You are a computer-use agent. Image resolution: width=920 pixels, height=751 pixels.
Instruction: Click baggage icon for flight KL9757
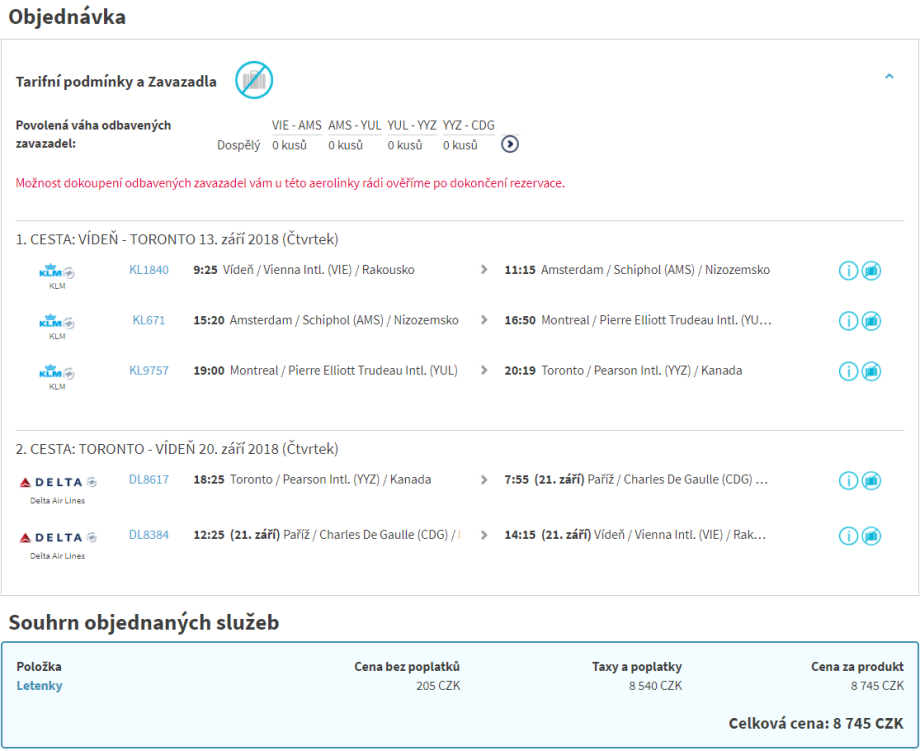pyautogui.click(x=871, y=371)
